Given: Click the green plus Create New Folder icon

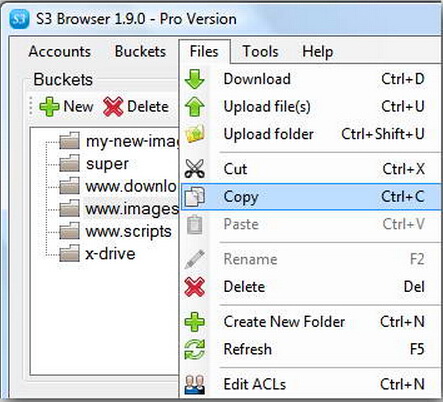Looking at the screenshot, I should click(x=195, y=322).
